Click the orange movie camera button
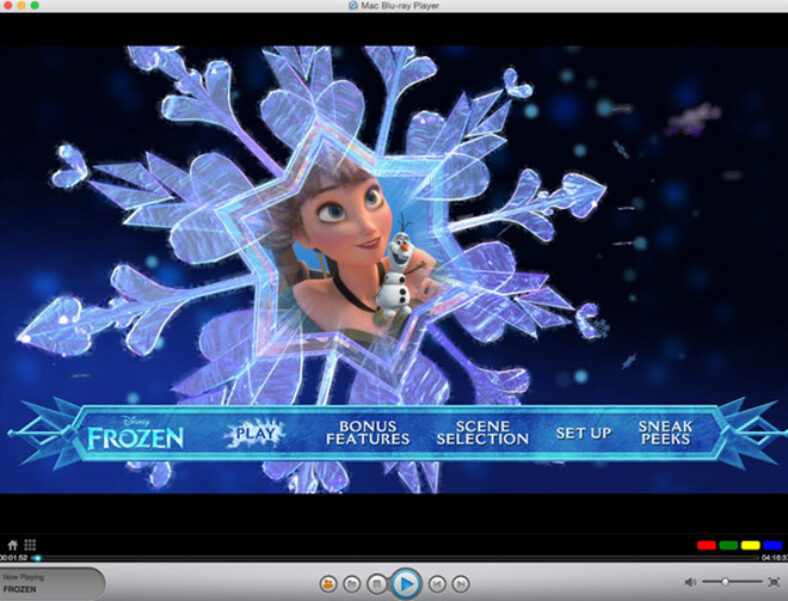Image resolution: width=788 pixels, height=601 pixels. pos(329,584)
